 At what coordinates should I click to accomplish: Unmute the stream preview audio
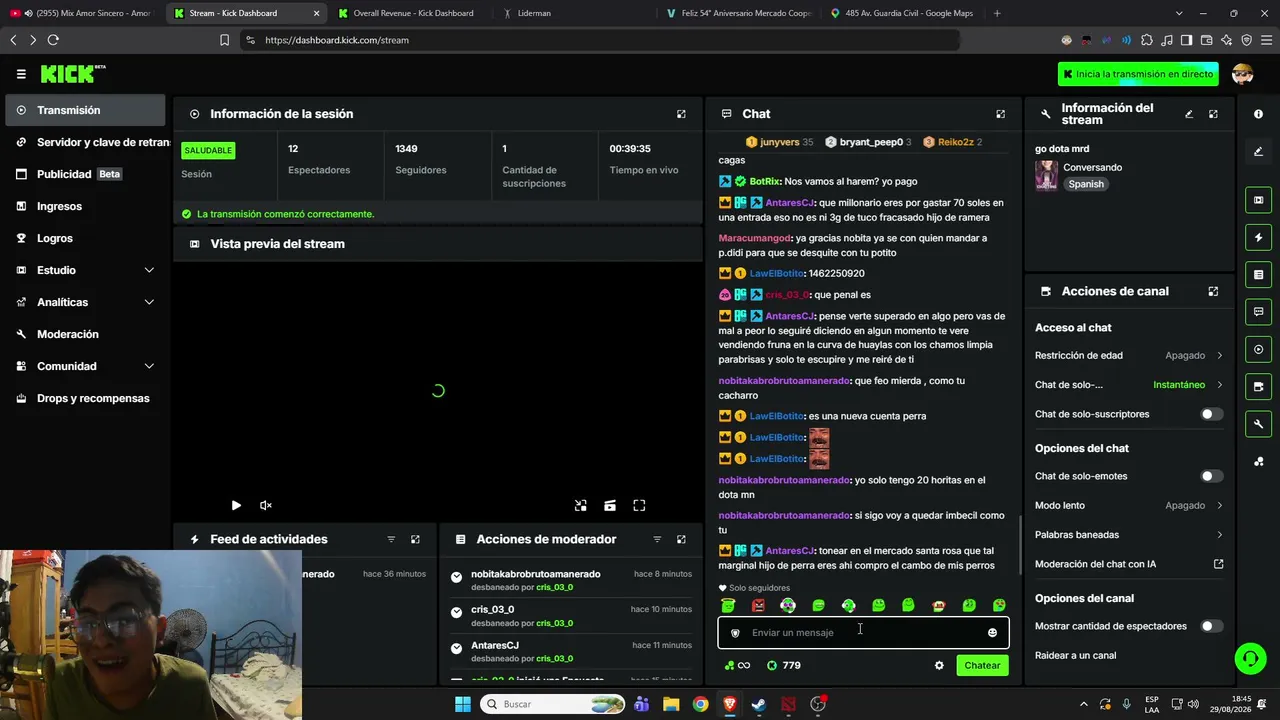pos(266,506)
